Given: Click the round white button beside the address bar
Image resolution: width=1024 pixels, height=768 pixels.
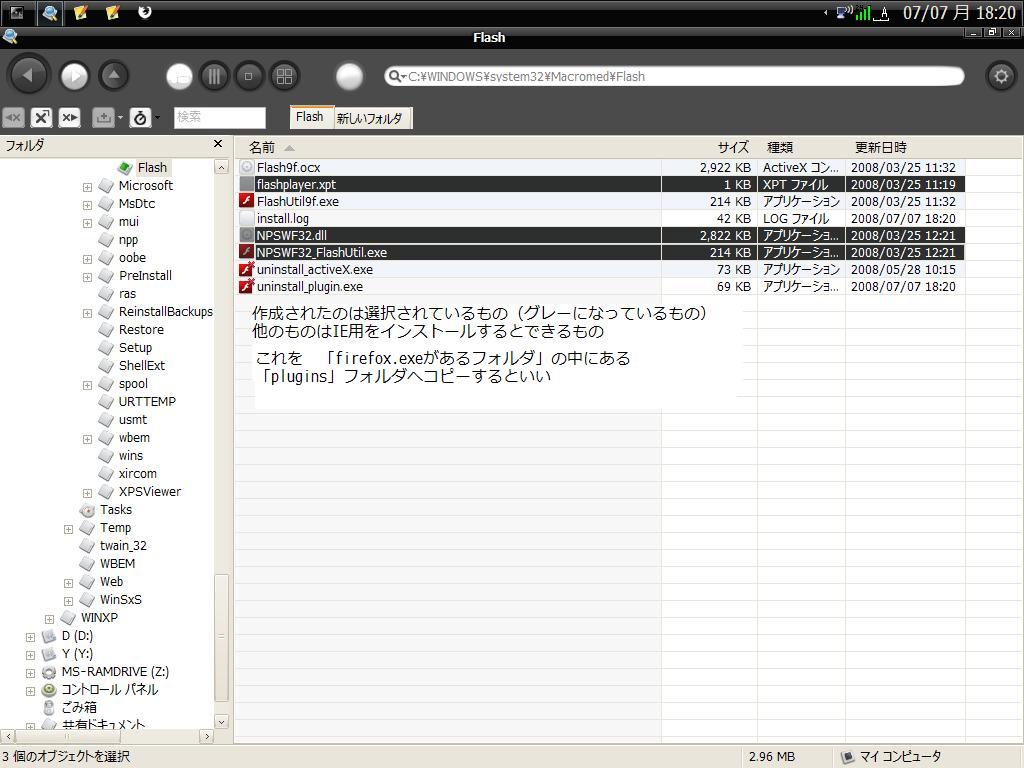Looking at the screenshot, I should click(x=349, y=76).
